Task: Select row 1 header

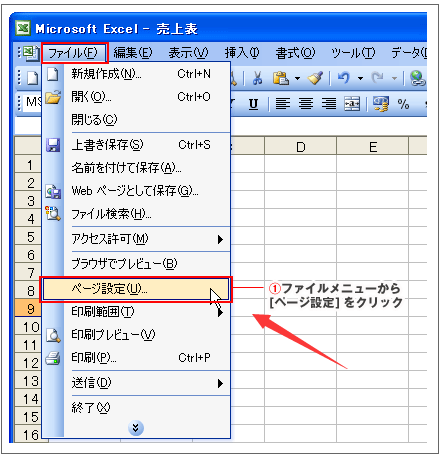Action: 29,165
